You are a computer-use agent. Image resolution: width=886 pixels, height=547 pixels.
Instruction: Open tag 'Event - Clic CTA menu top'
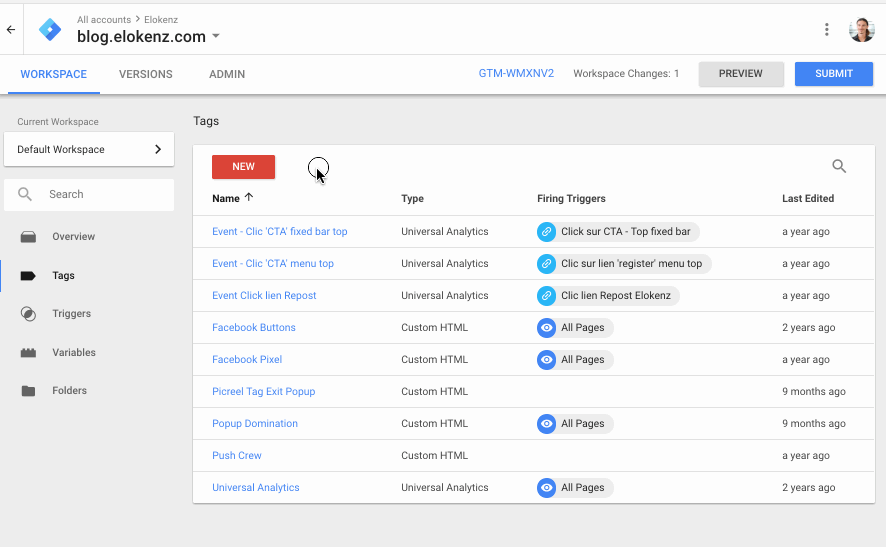coord(273,264)
